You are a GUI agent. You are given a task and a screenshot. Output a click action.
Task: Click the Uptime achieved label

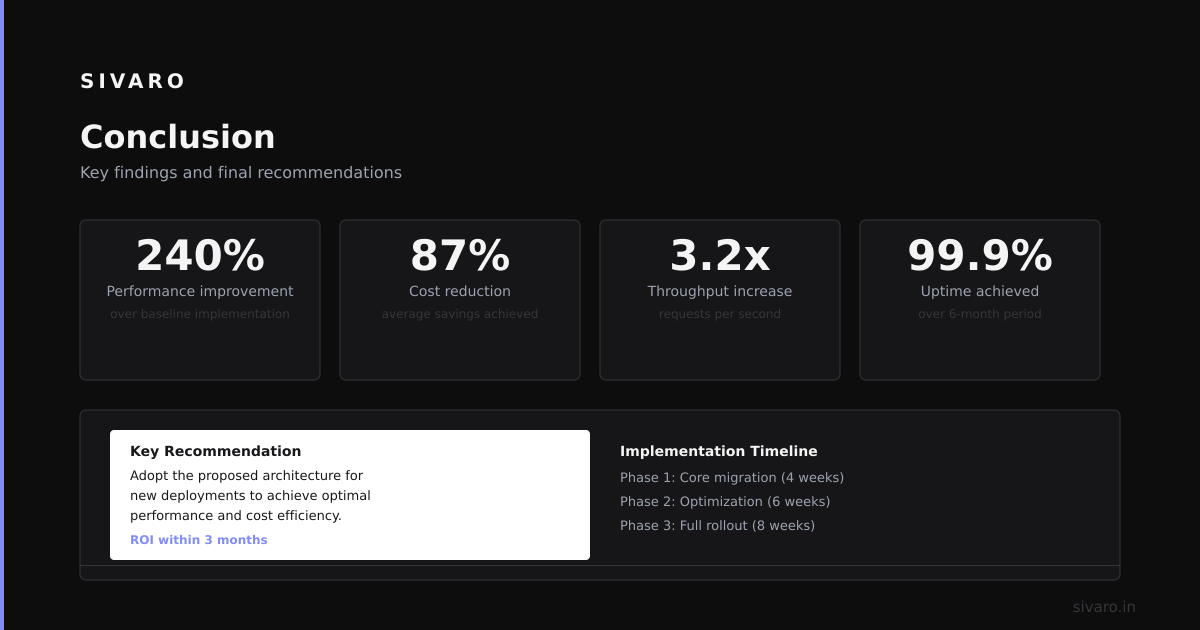[980, 291]
